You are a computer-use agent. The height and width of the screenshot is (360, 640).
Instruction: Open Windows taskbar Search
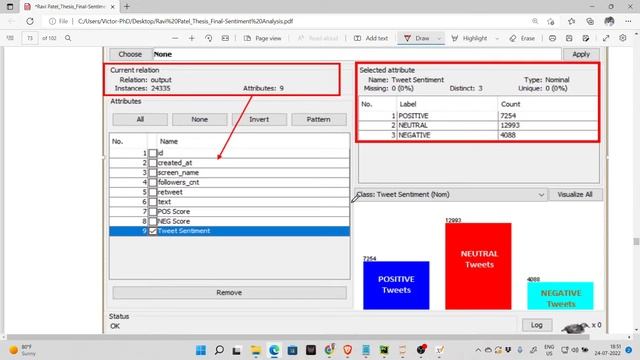coord(219,350)
